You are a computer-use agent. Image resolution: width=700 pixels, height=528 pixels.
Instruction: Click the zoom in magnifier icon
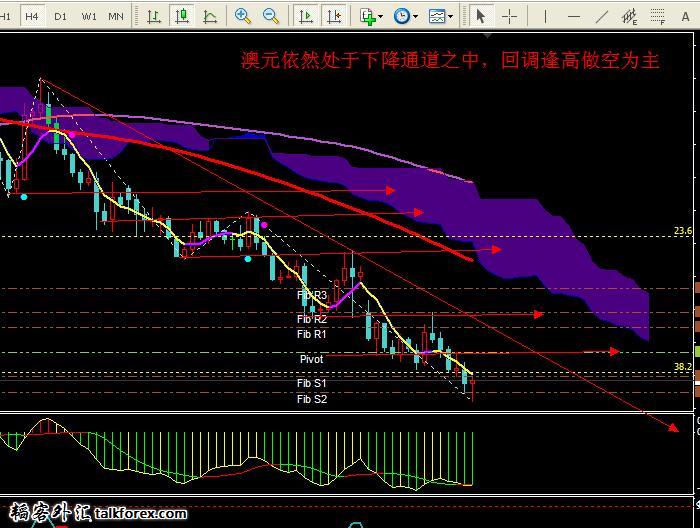pyautogui.click(x=243, y=16)
